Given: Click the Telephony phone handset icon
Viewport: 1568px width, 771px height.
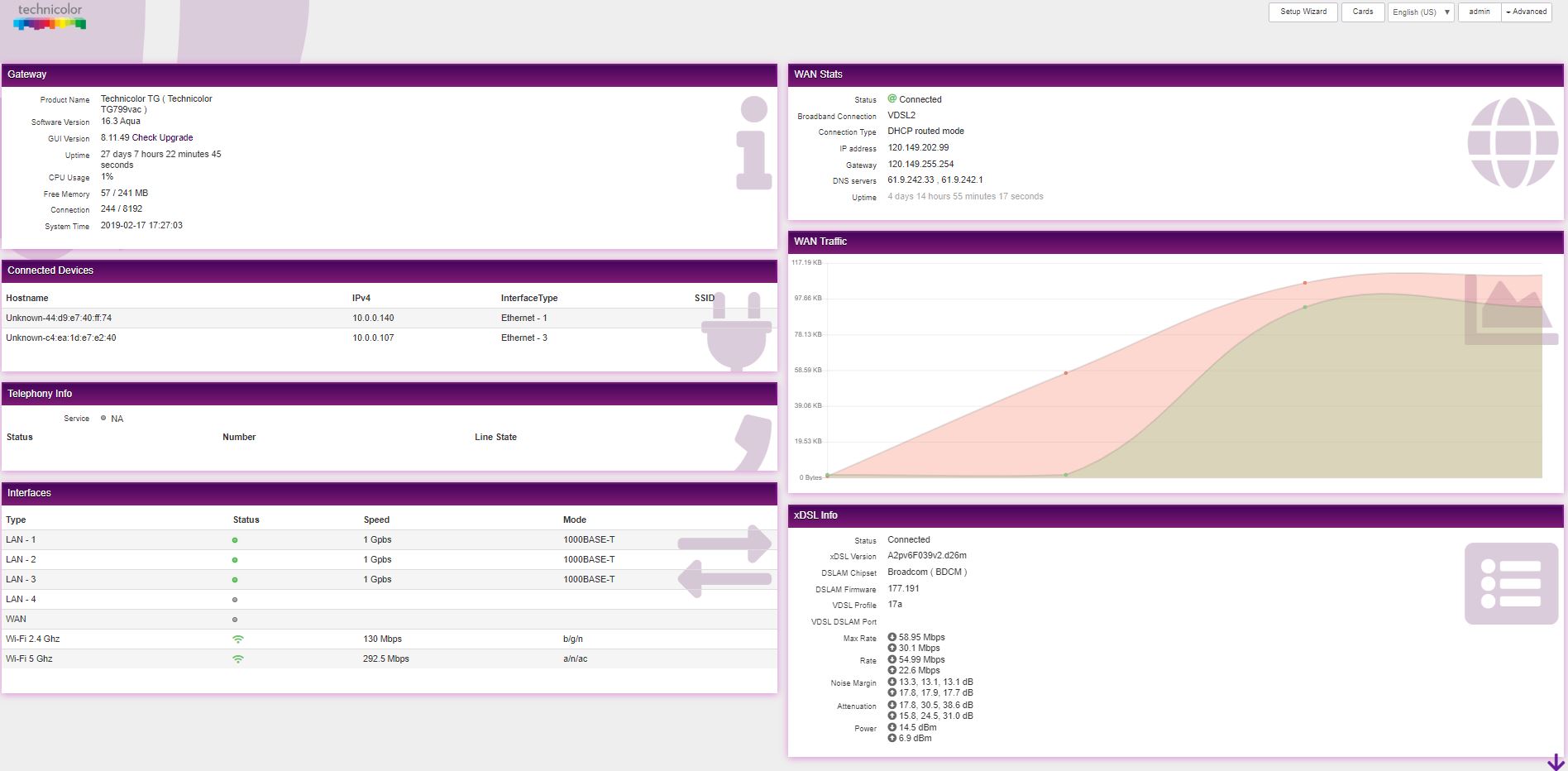Looking at the screenshot, I should 754,443.
